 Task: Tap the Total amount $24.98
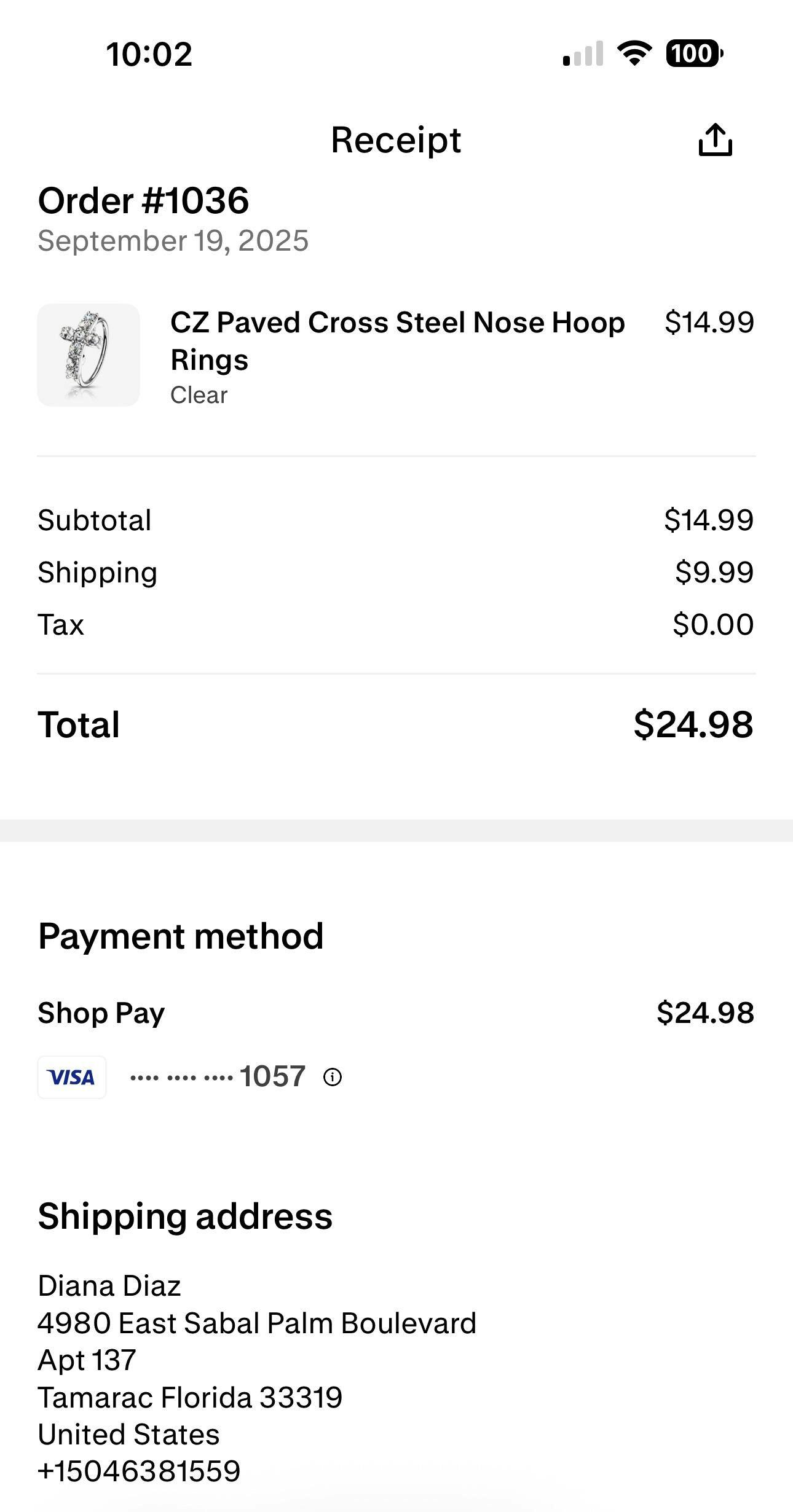(693, 724)
